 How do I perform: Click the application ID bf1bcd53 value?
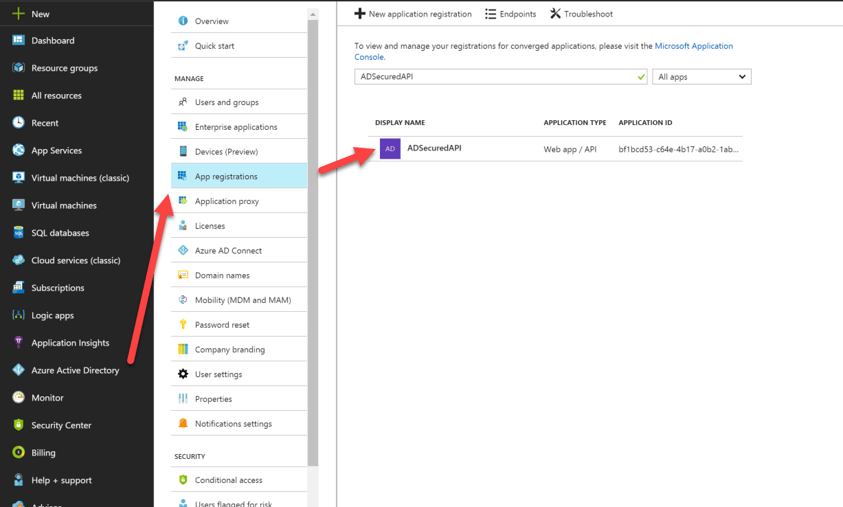pos(678,149)
